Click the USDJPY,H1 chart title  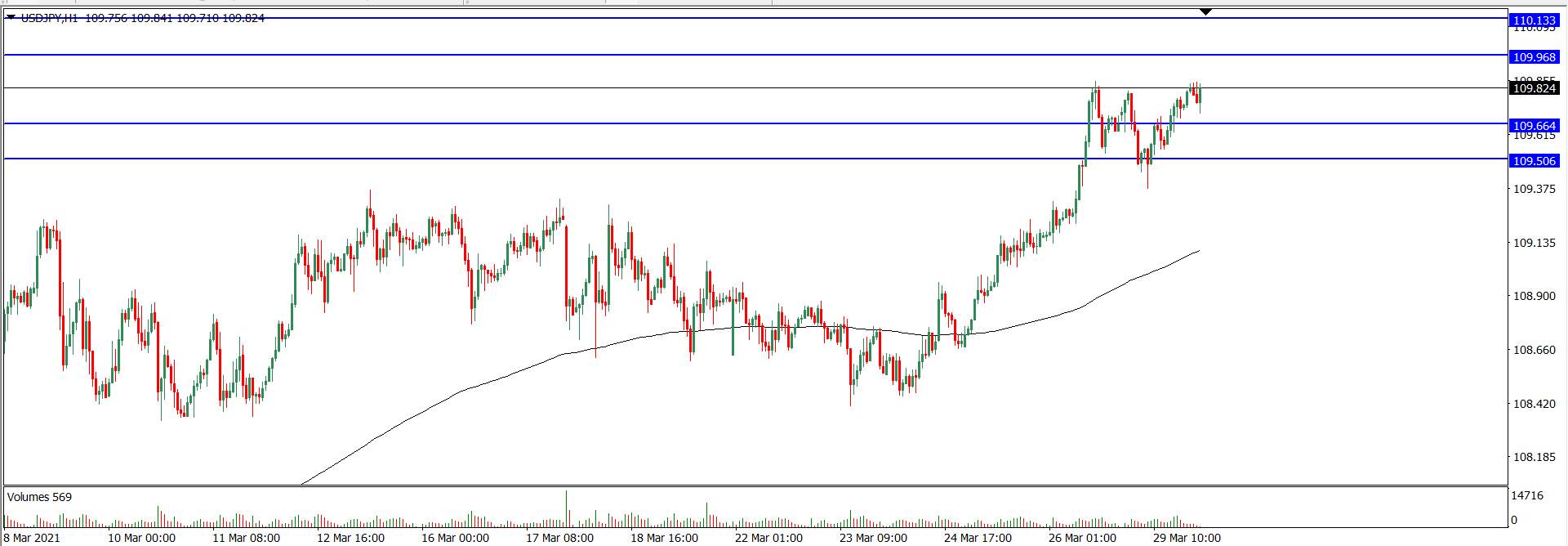[50, 18]
